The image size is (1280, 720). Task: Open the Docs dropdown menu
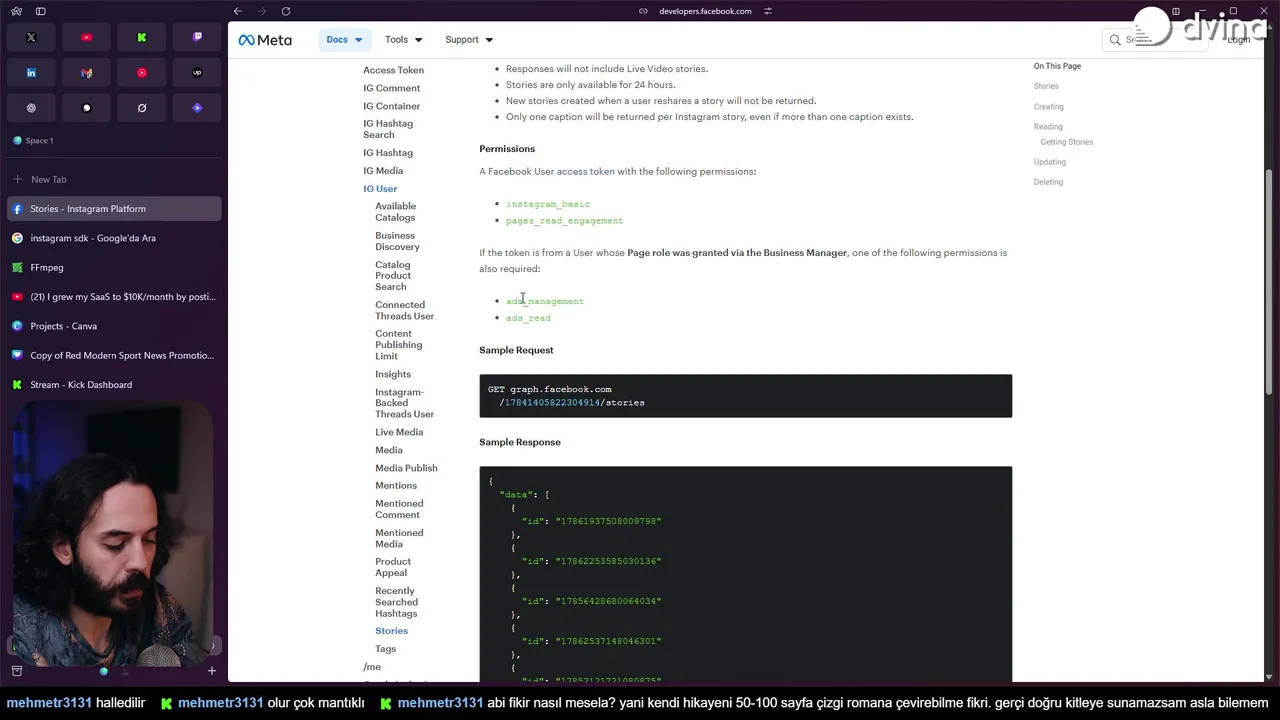[344, 40]
